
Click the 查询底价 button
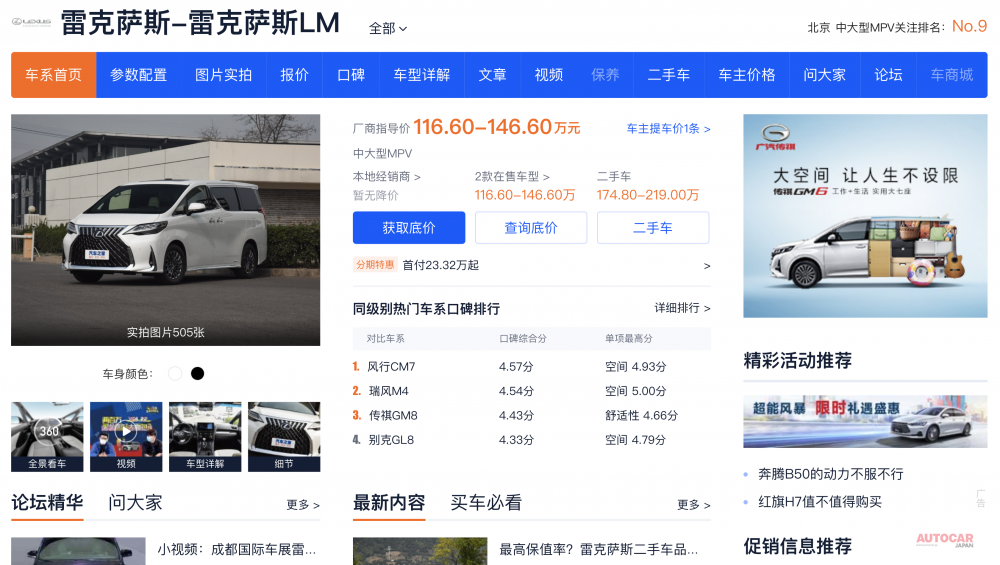click(531, 228)
